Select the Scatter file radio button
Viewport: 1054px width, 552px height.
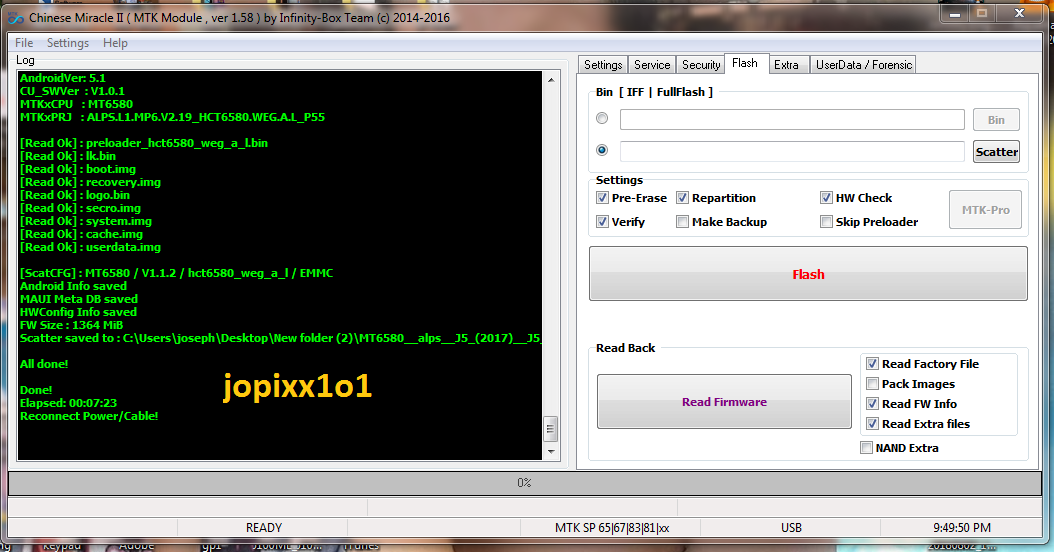(x=602, y=150)
